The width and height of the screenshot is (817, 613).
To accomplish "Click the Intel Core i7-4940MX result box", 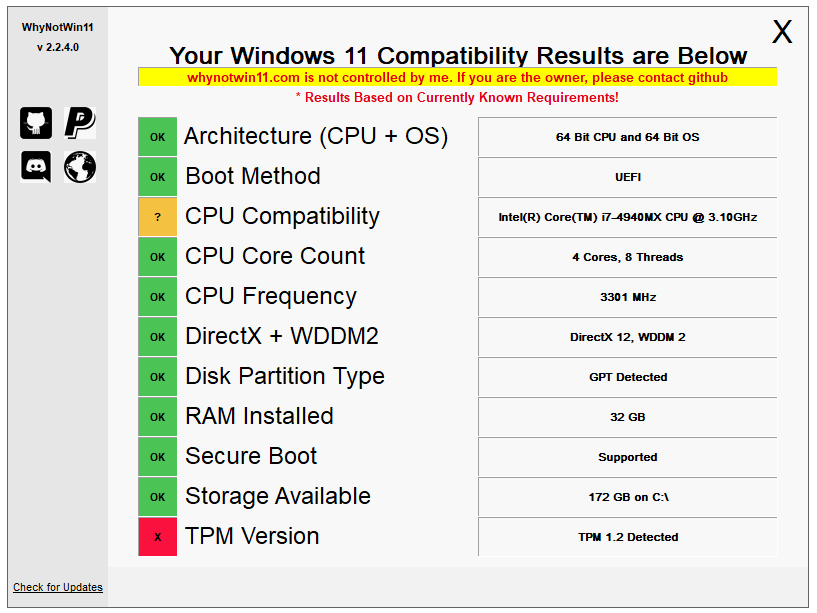I will point(627,217).
